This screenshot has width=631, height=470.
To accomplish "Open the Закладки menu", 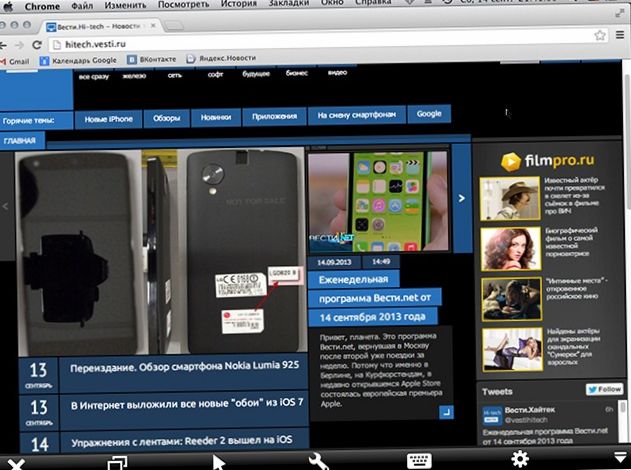I will pyautogui.click(x=289, y=3).
